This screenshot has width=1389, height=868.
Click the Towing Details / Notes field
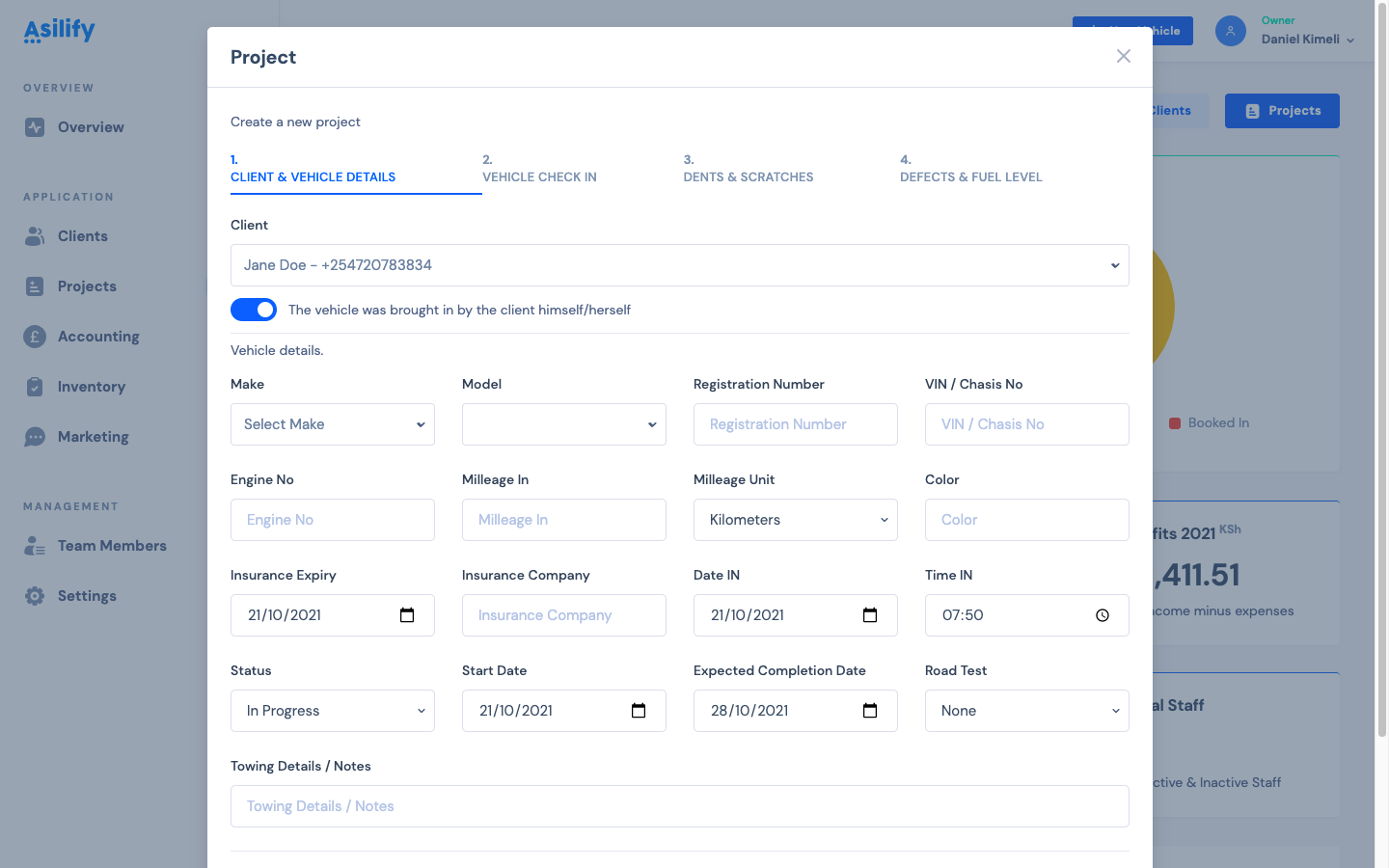click(679, 806)
